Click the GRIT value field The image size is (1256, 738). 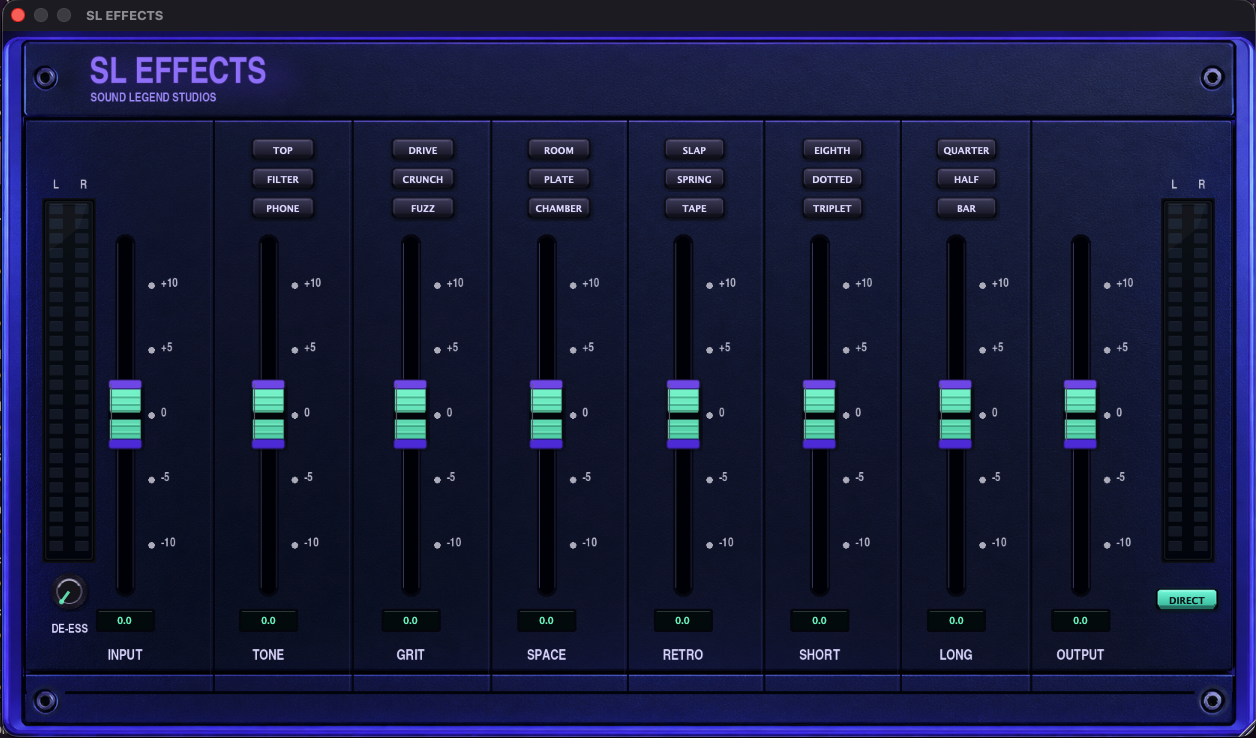[410, 621]
